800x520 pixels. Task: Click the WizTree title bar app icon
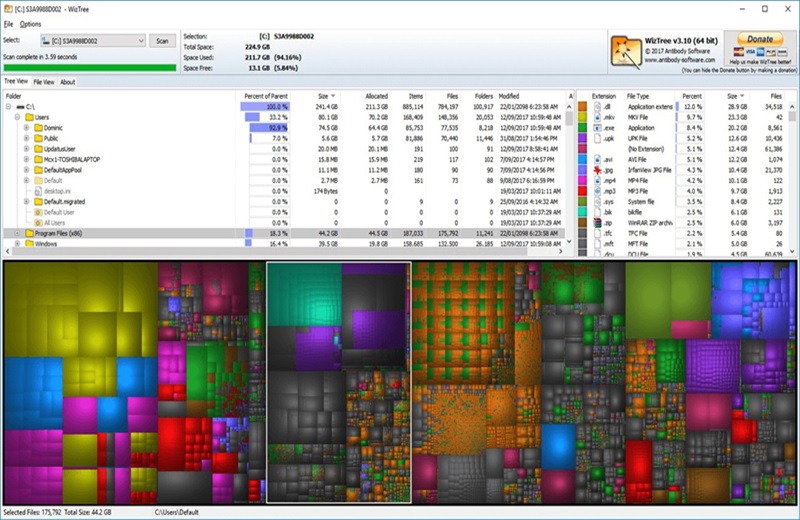(x=8, y=9)
